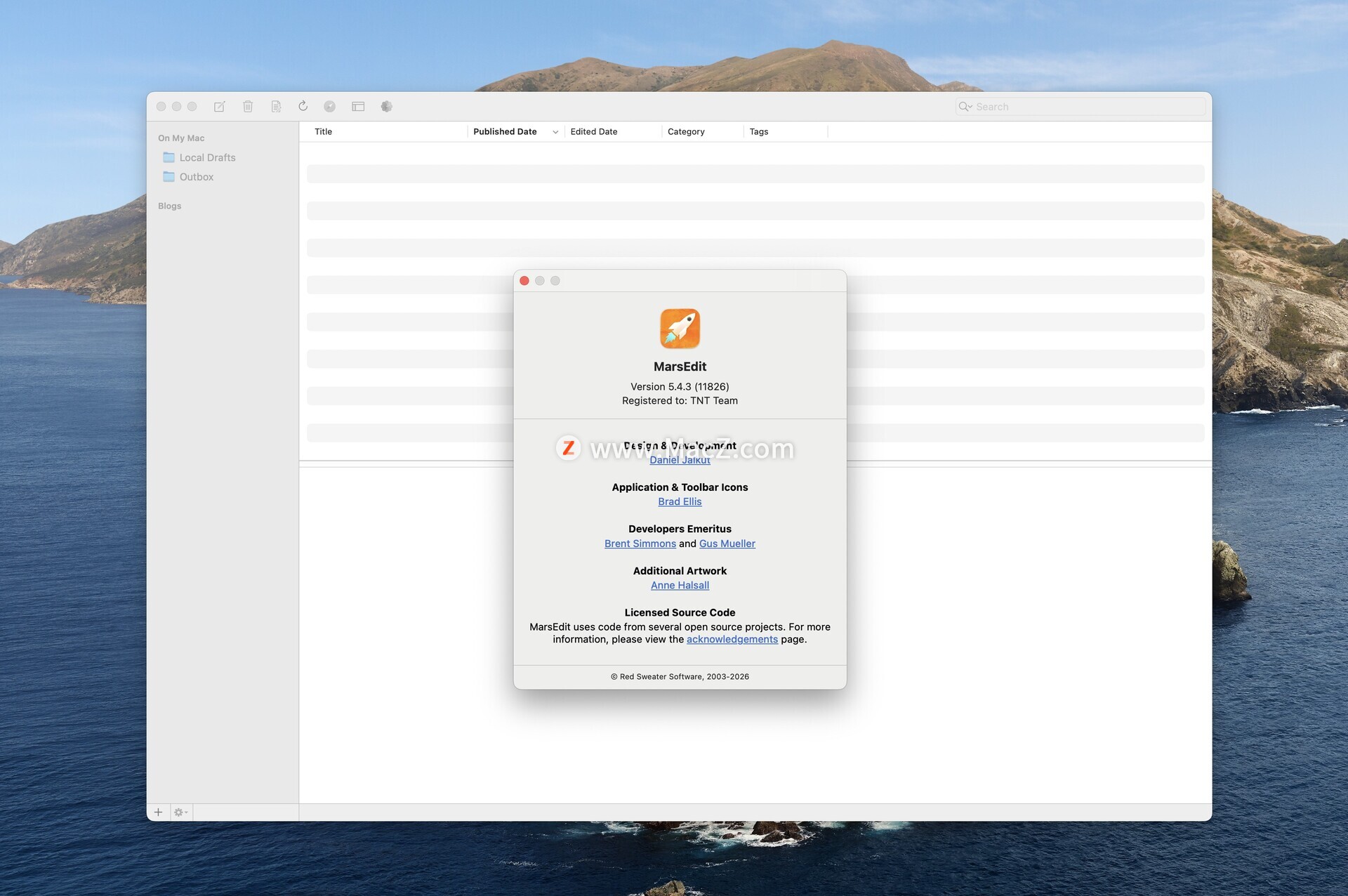
Task: Open the Media Manager flower icon
Action: [x=386, y=107]
